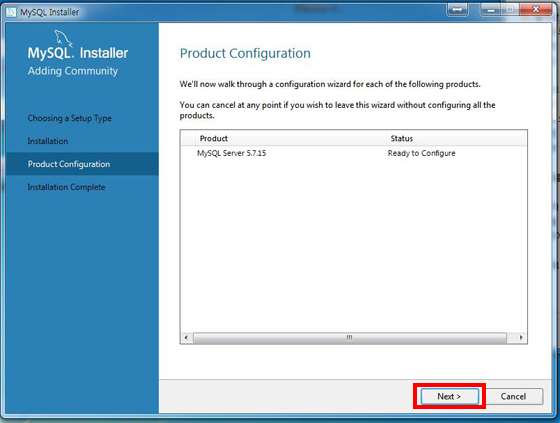Click the left scroll arrow of the product list

coord(186,337)
